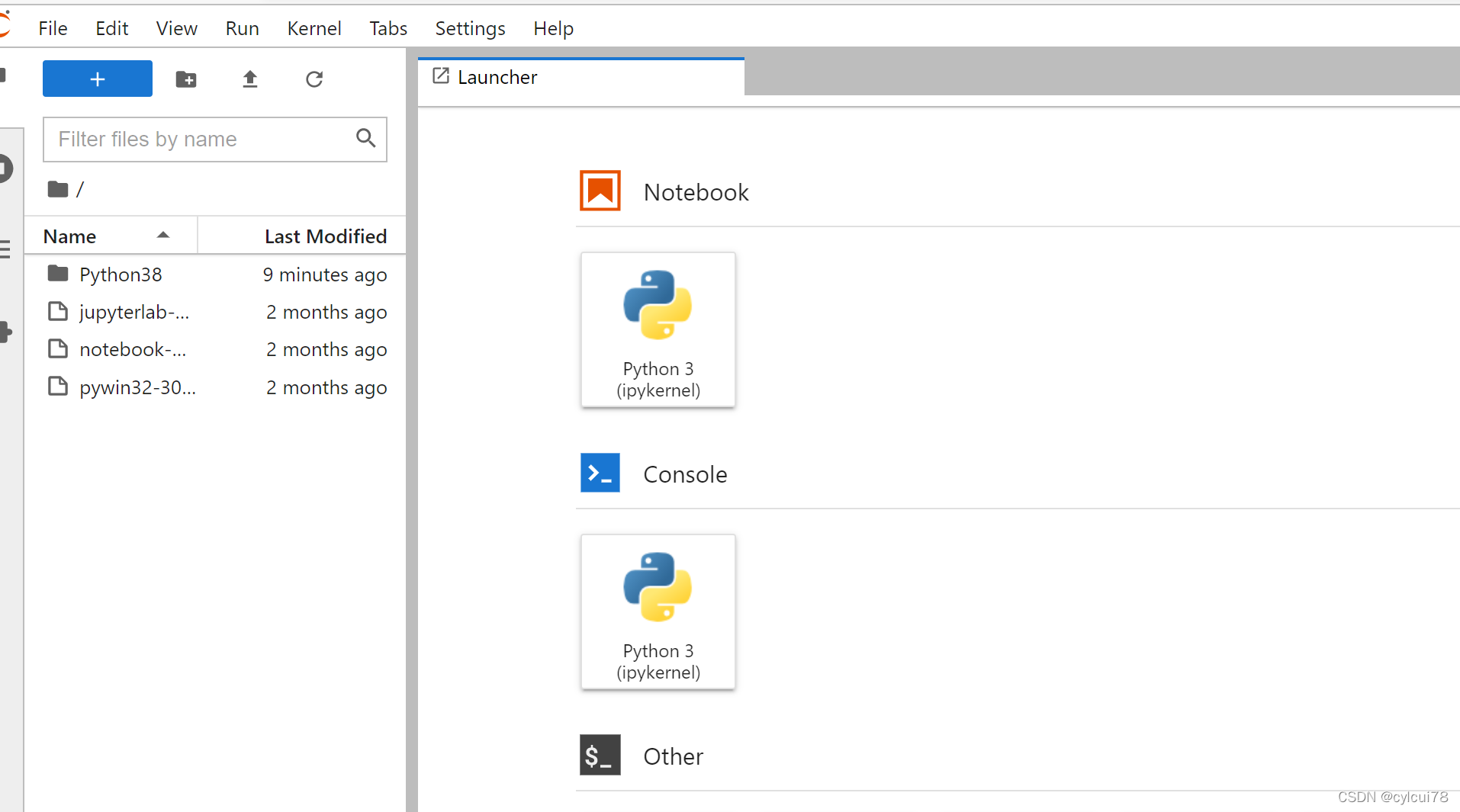Click the '9 minutes ago' timestamp for Python38
Screen dimensions: 1460x812
pyautogui.click(x=325, y=274)
